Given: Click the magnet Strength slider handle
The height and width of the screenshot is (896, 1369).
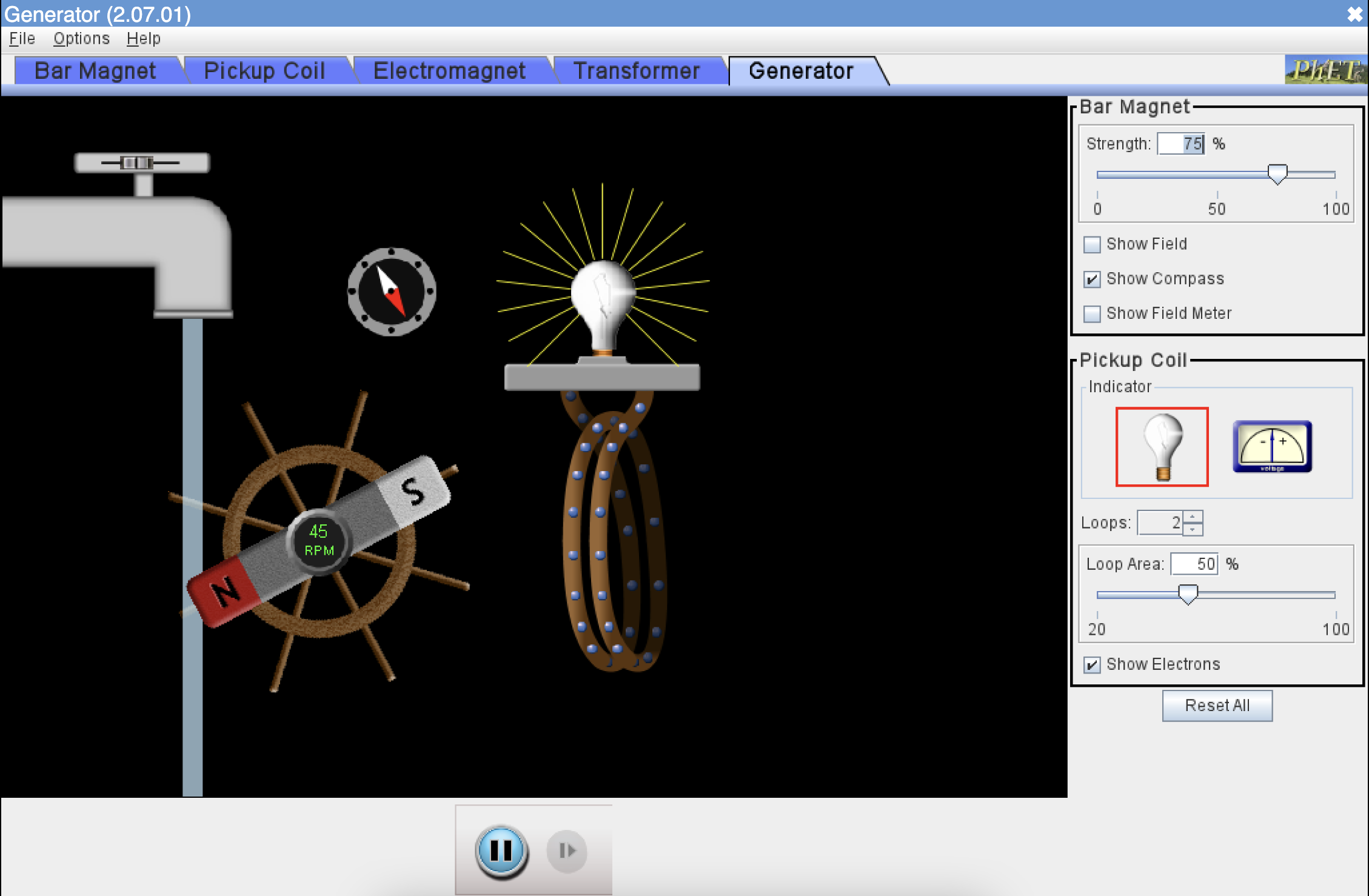Looking at the screenshot, I should [1277, 174].
